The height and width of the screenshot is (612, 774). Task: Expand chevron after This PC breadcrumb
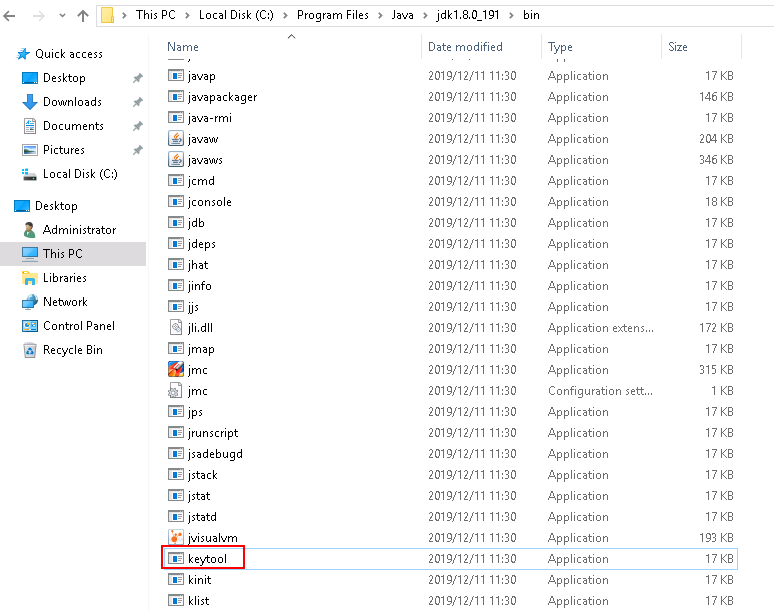187,16
